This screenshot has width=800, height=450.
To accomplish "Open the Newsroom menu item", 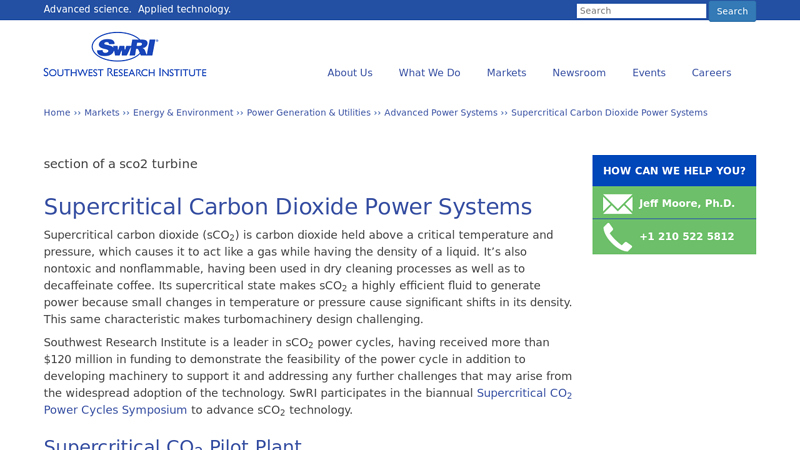I will [x=579, y=72].
